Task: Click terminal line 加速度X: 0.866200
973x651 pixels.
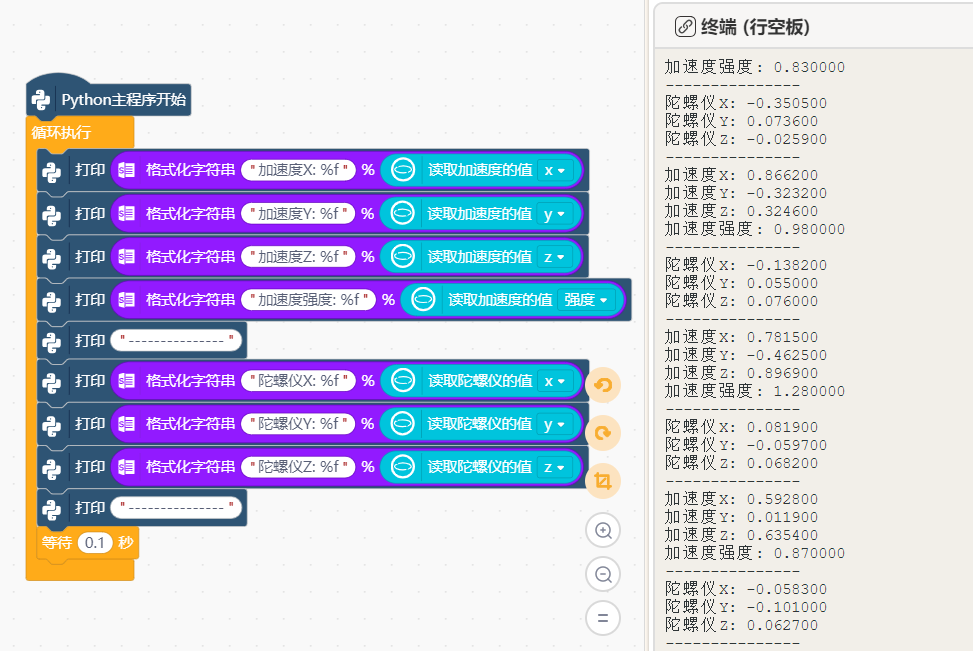Action: (742, 175)
